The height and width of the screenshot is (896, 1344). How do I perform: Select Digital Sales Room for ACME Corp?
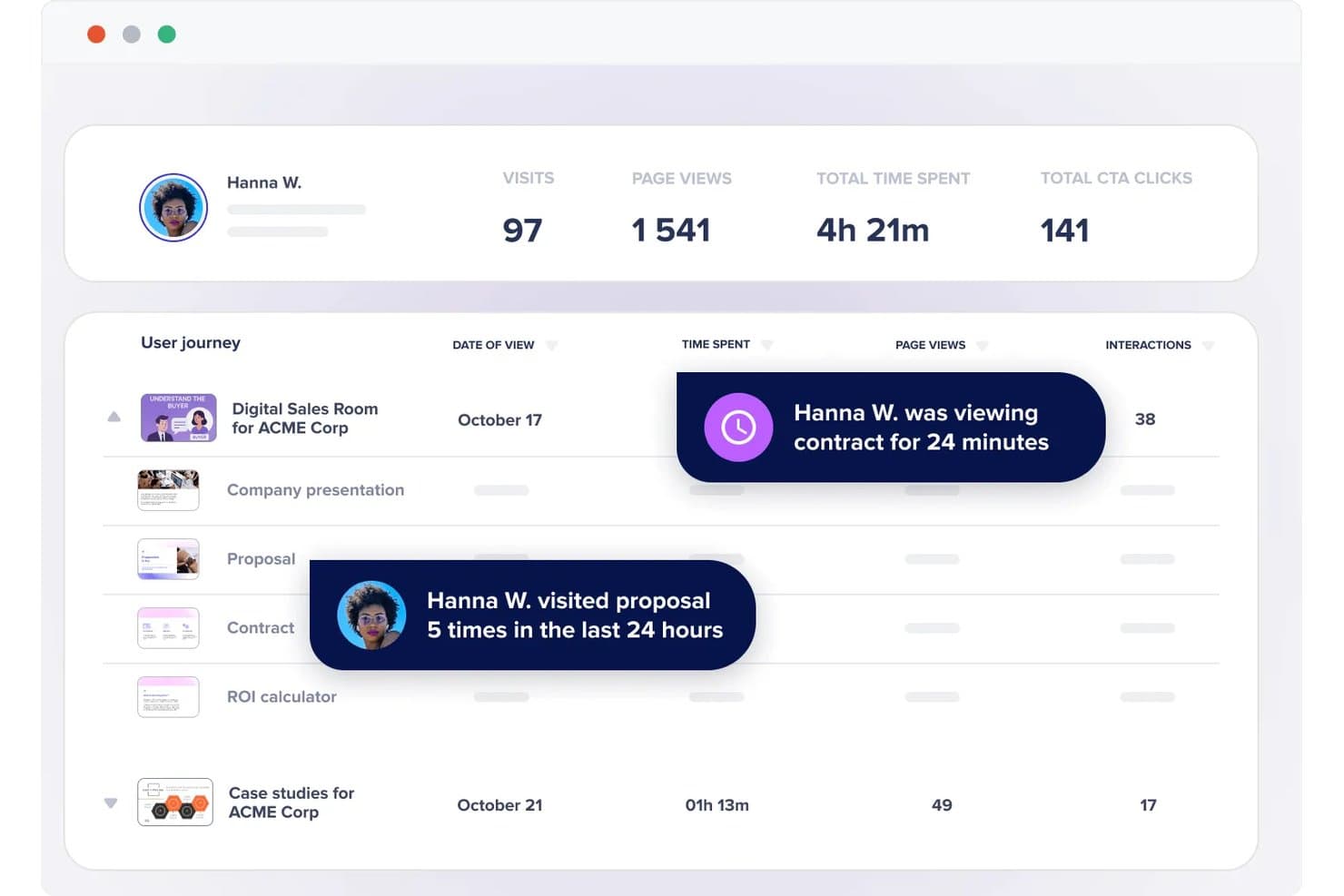pos(305,418)
